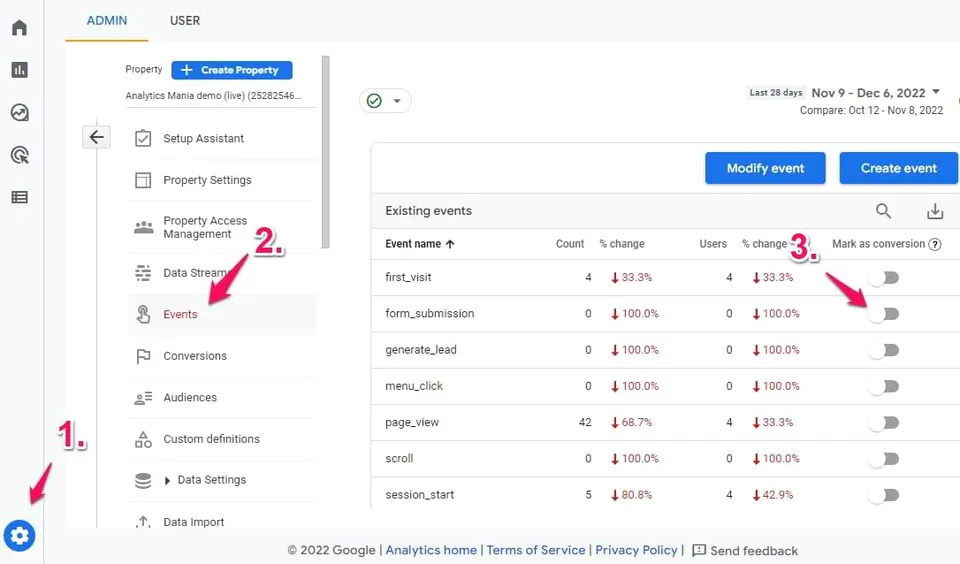The width and height of the screenshot is (960, 564).
Task: Click the Events tap-hand icon
Action: point(143,314)
